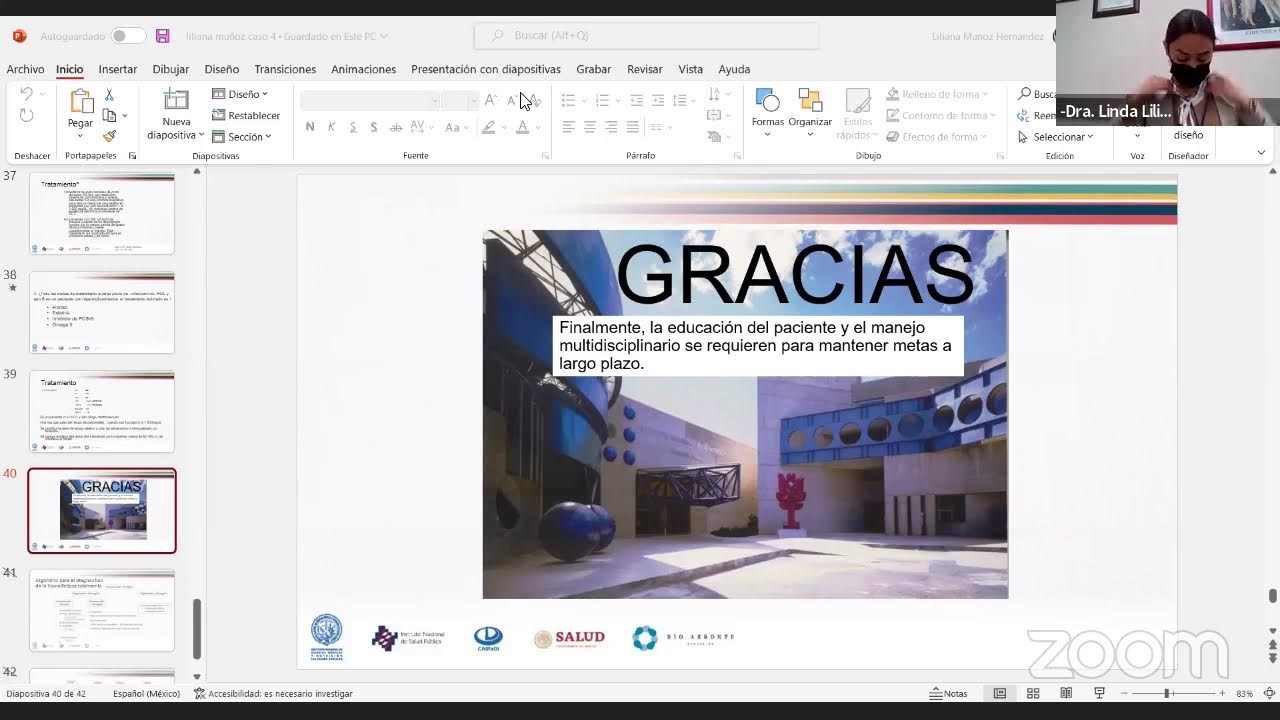Start slideshow from status bar icon
Screen dimensions: 1280x720
point(1099,693)
